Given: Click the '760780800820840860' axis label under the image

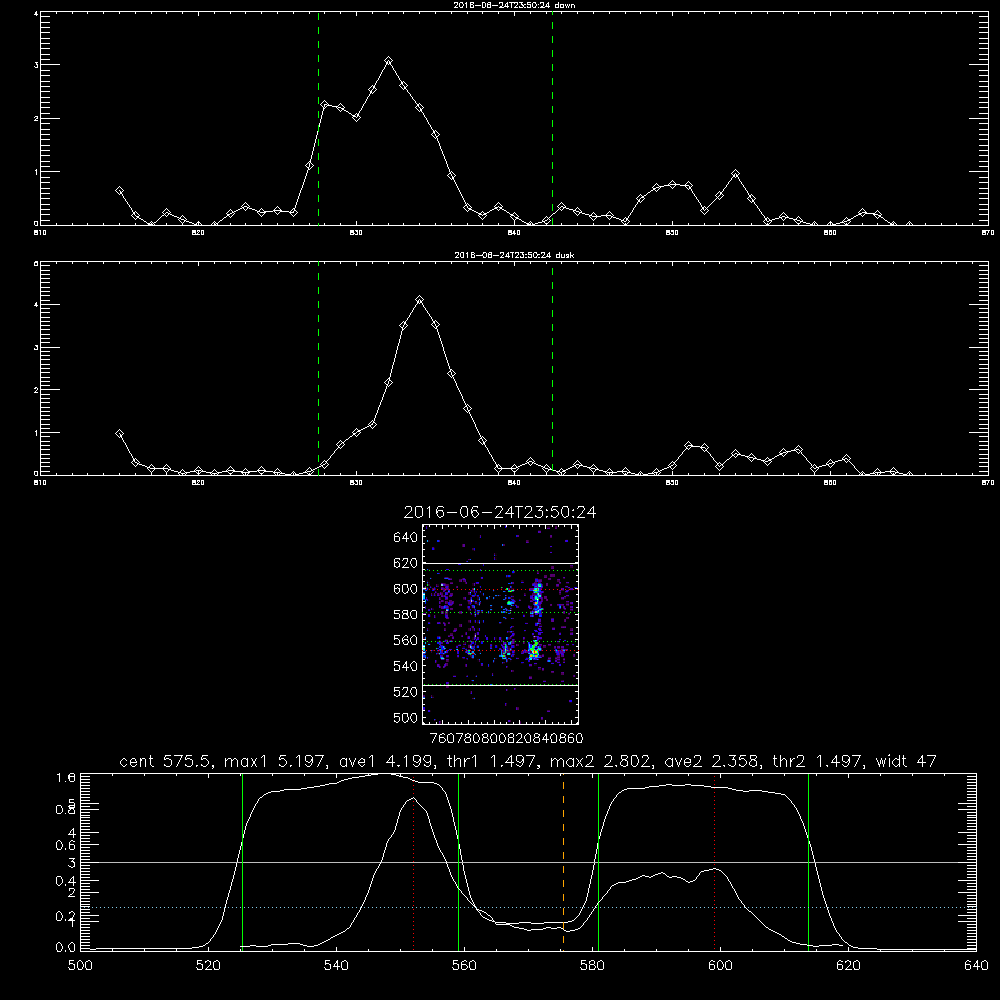Looking at the screenshot, I should pos(507,739).
